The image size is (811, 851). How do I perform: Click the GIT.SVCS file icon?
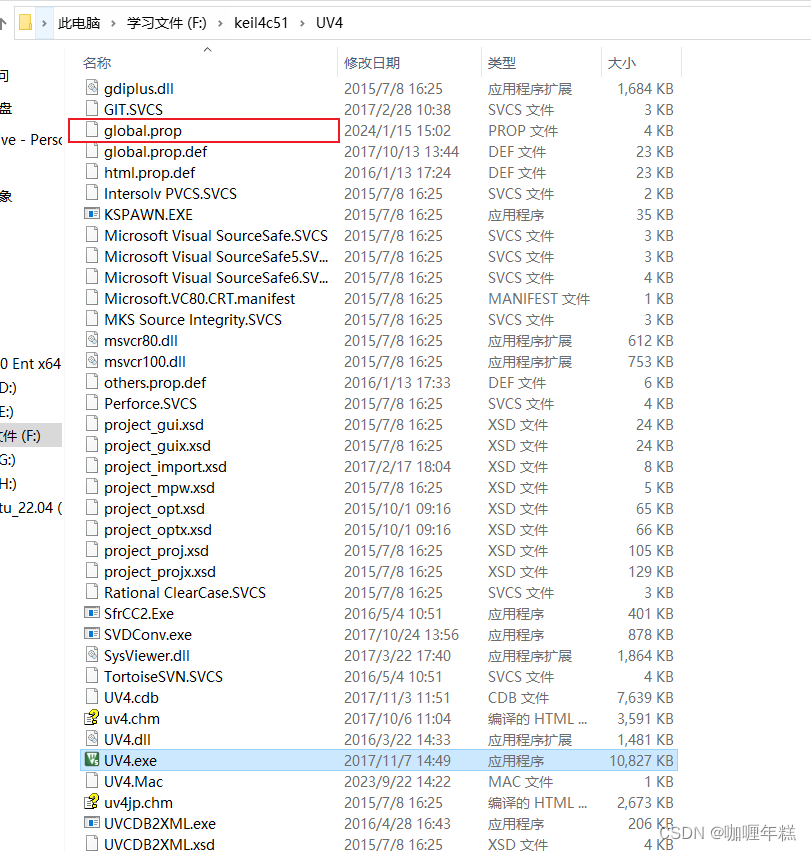[92, 109]
